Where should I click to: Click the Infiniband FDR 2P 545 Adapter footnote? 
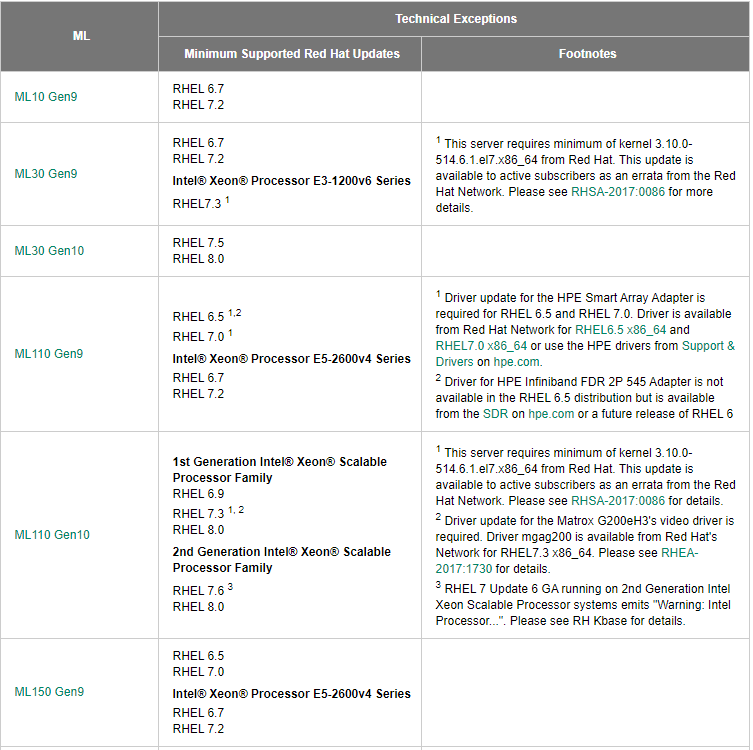[584, 397]
